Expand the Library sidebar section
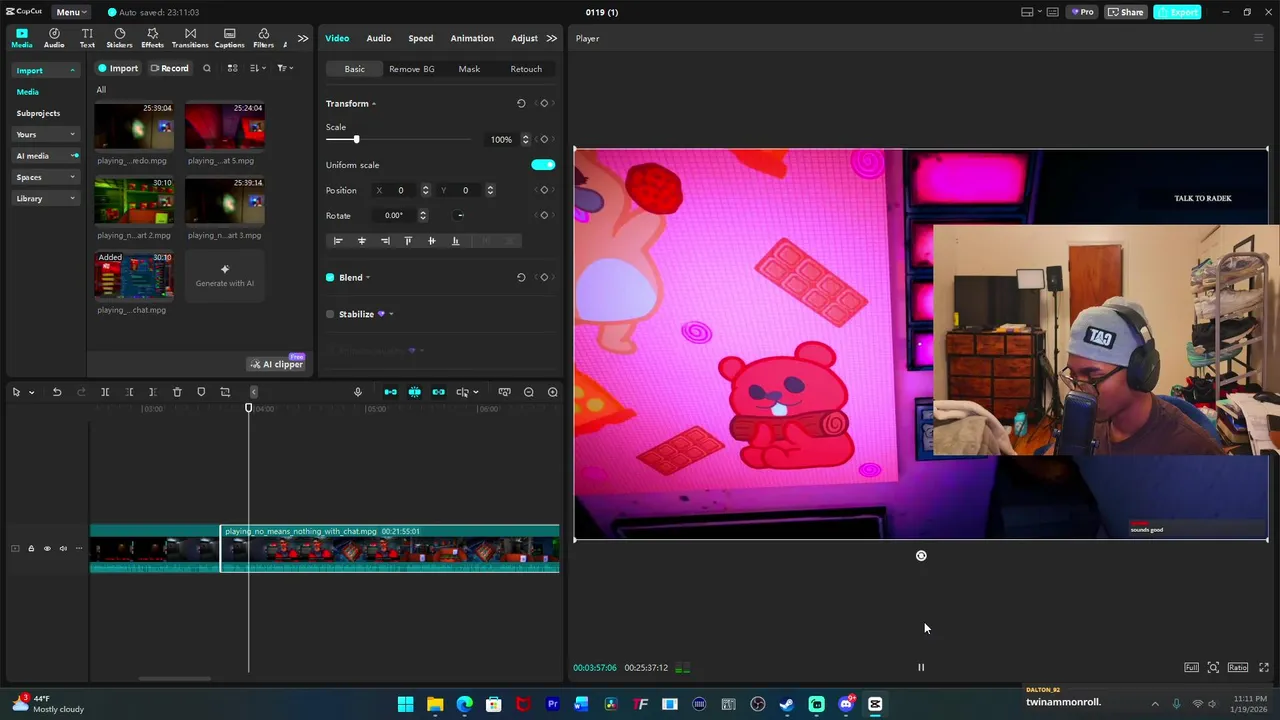This screenshot has width=1280, height=720. pos(46,198)
